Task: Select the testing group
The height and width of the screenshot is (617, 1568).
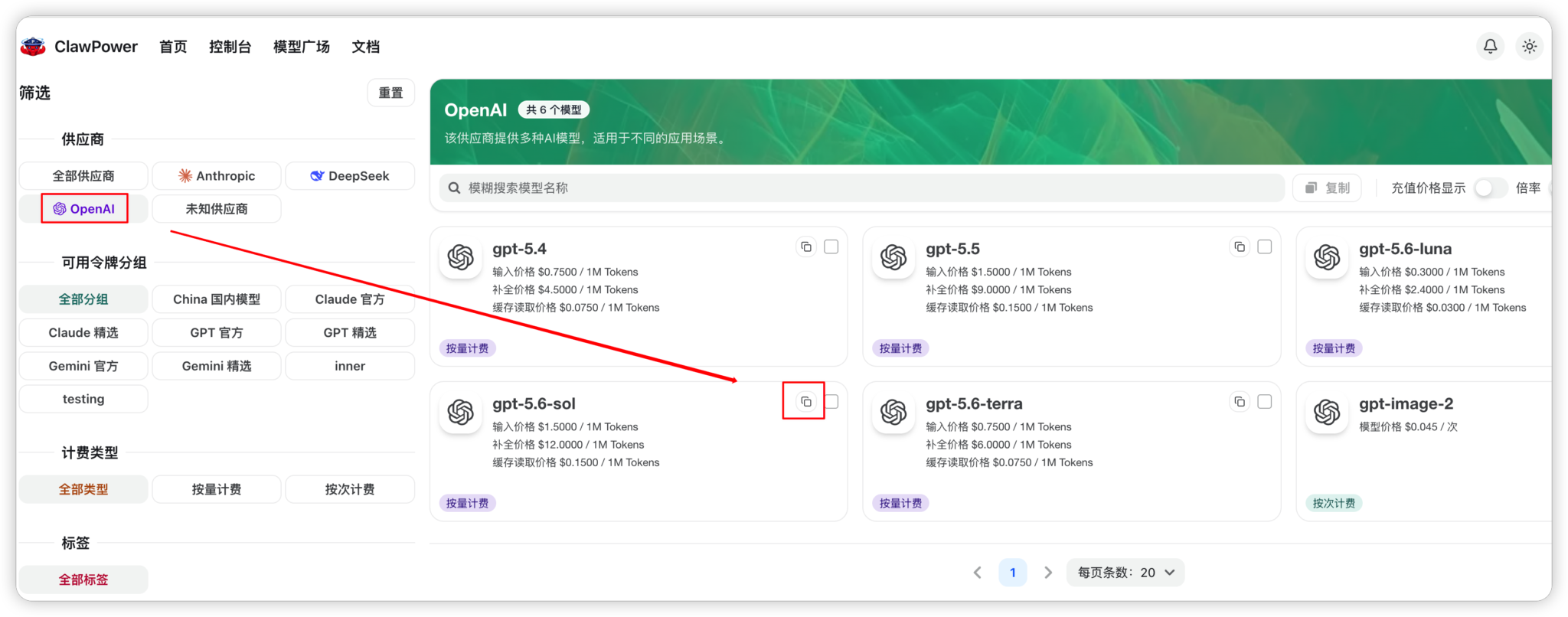Action: click(83, 399)
